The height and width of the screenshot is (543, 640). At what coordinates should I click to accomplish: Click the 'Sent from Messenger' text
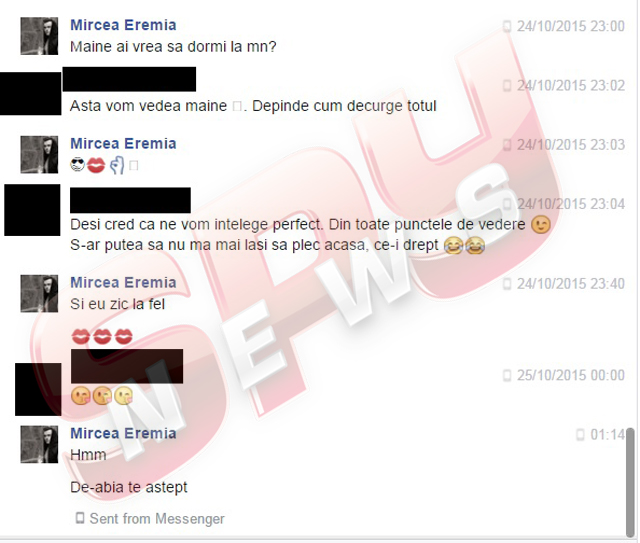(157, 519)
